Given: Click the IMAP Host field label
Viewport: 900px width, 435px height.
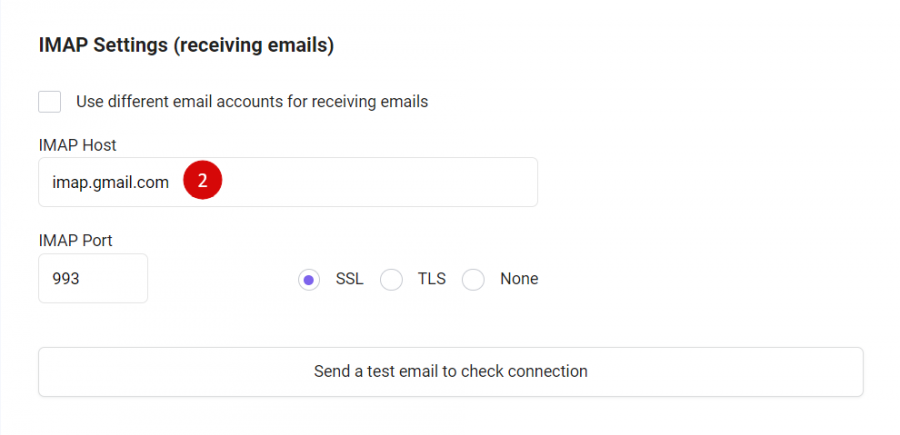Looking at the screenshot, I should coord(77,145).
